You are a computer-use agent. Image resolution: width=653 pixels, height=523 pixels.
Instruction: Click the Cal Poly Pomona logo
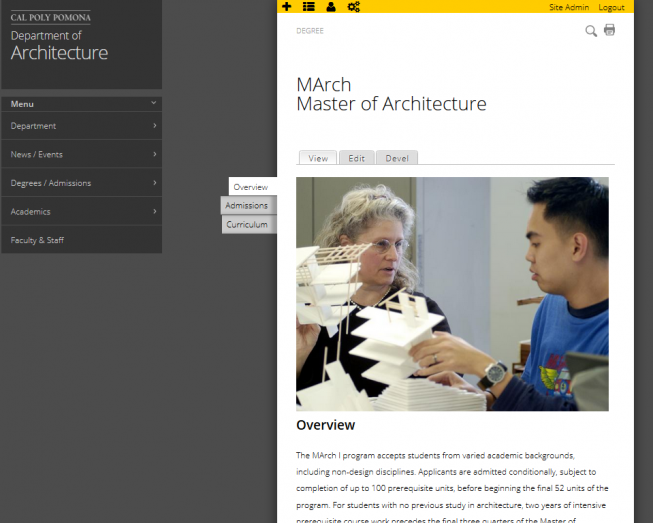(50, 17)
